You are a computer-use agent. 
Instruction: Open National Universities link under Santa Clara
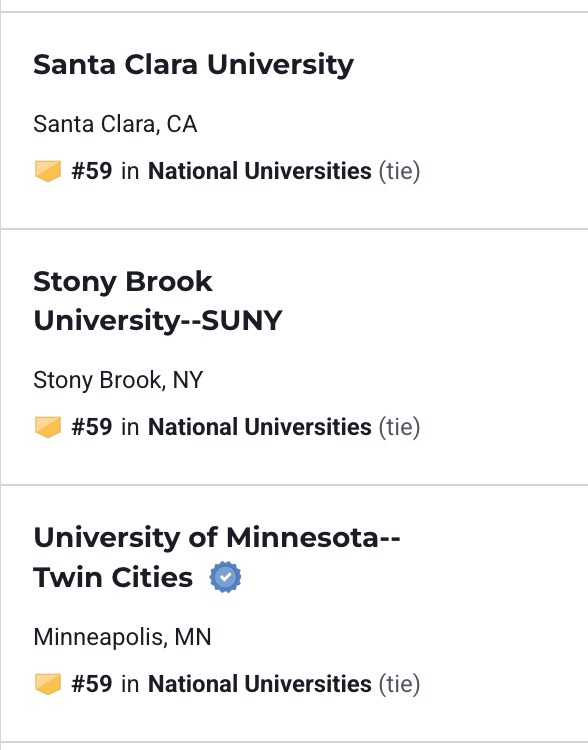pos(260,171)
